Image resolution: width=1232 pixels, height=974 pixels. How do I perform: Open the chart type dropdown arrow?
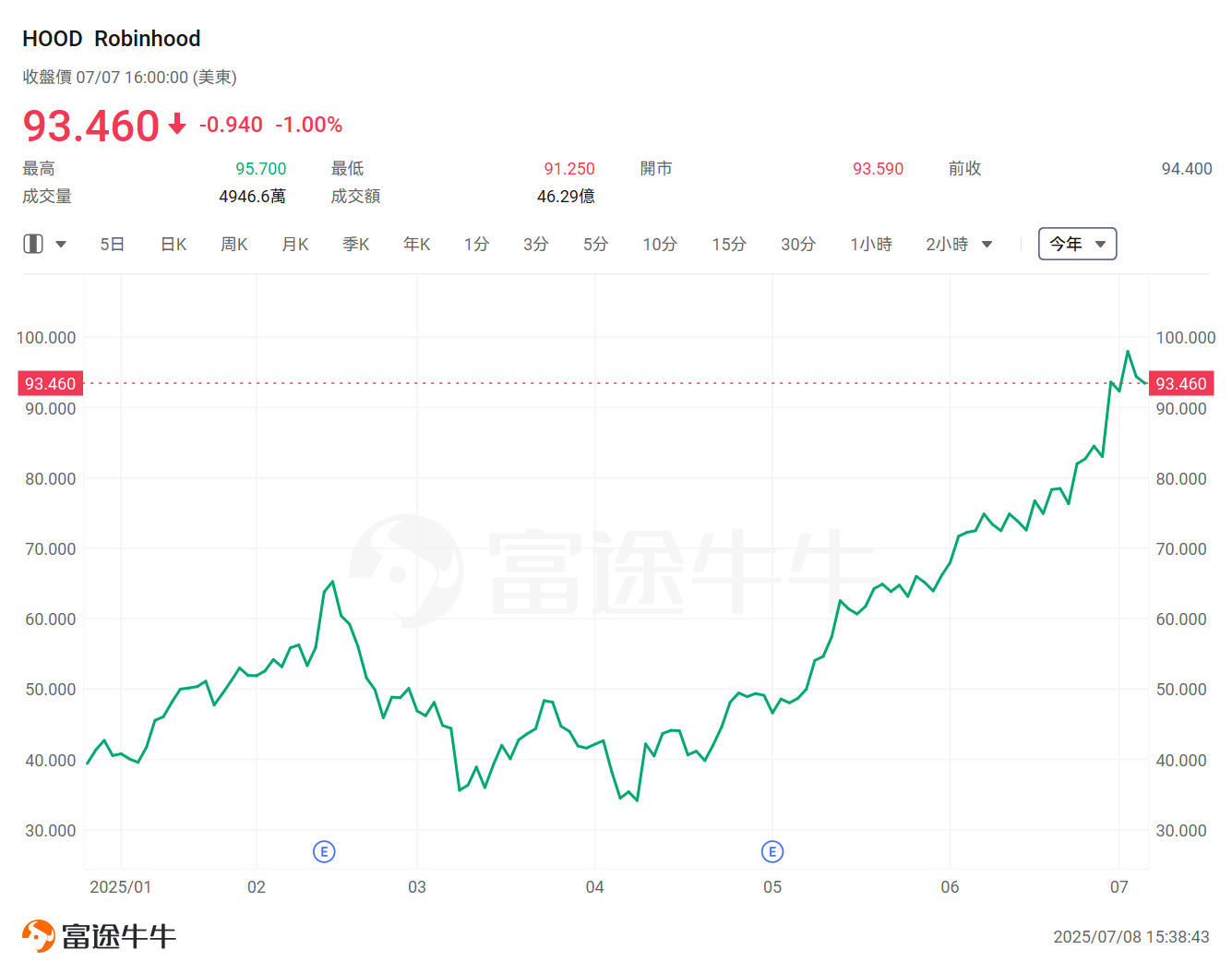(61, 244)
